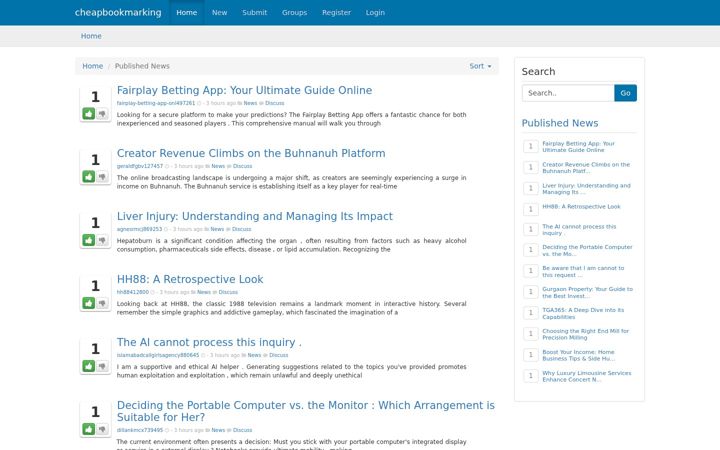
Task: Open sidebar link Gurgaon Property
Action: point(587,292)
